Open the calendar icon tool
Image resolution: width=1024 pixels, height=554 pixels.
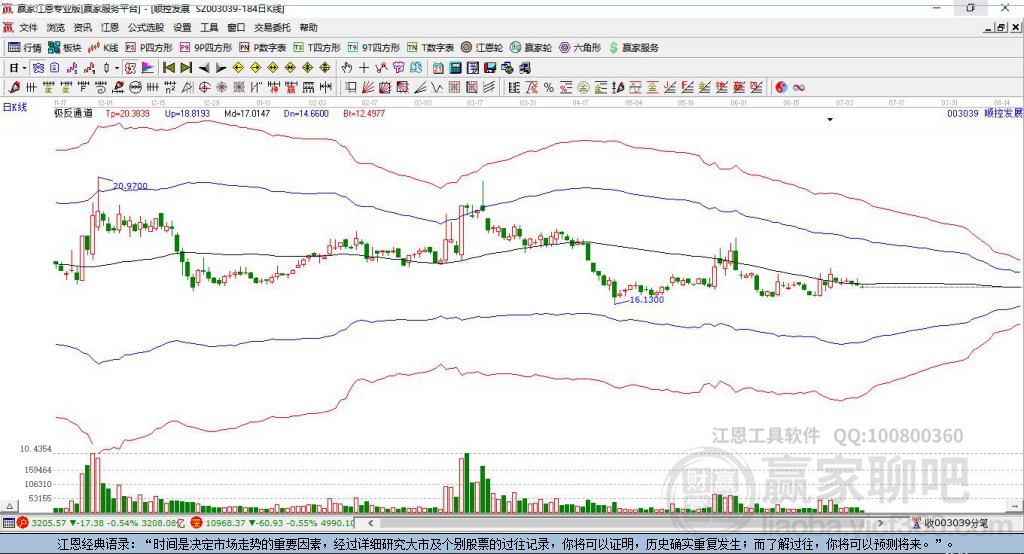tap(438, 68)
